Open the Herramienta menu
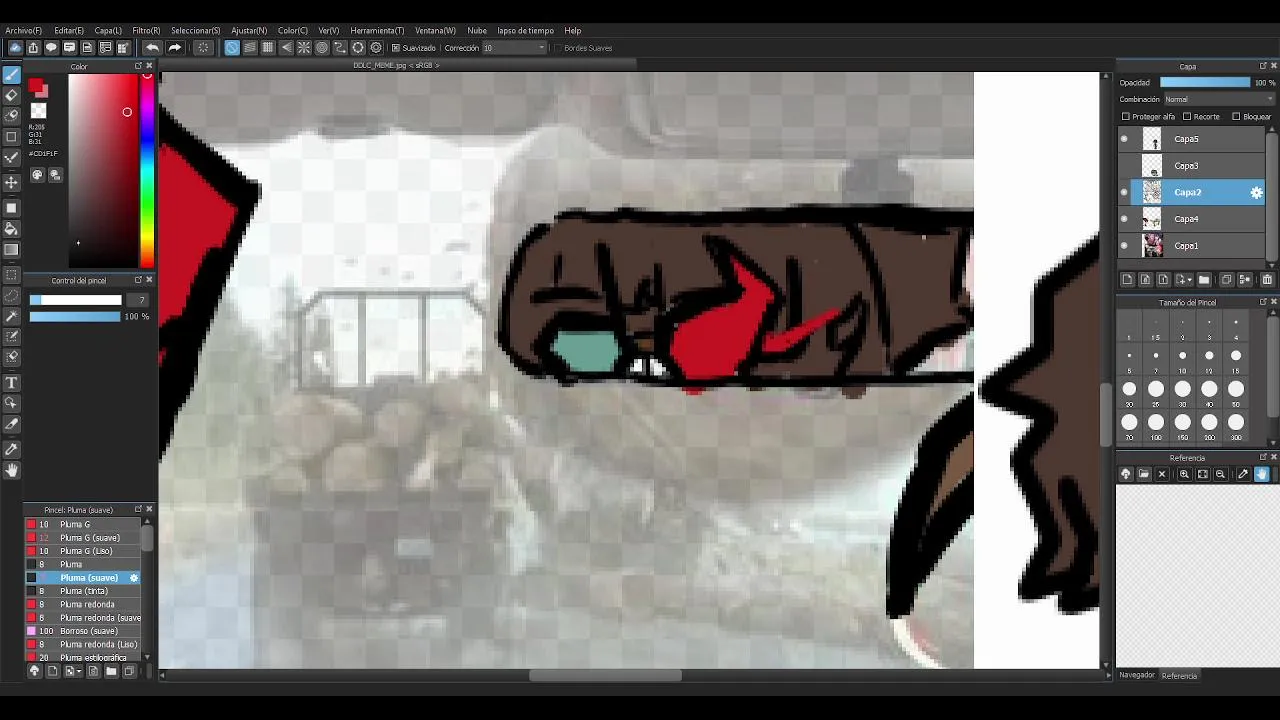 [x=377, y=31]
